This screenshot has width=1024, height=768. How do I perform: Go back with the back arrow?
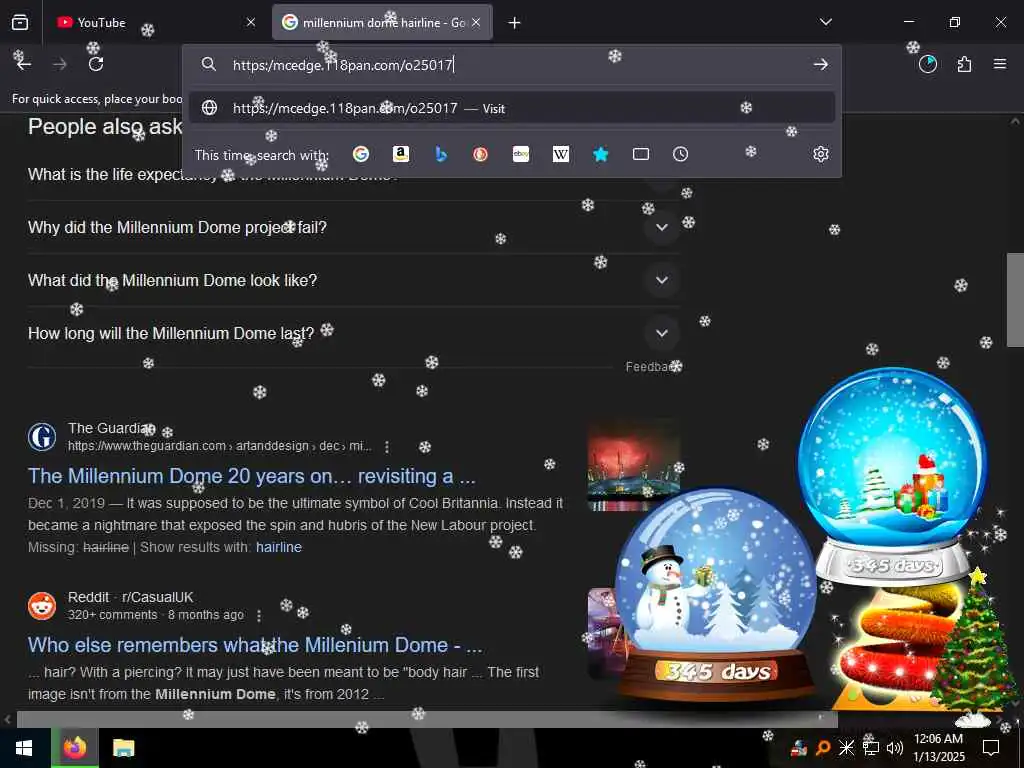coord(24,64)
